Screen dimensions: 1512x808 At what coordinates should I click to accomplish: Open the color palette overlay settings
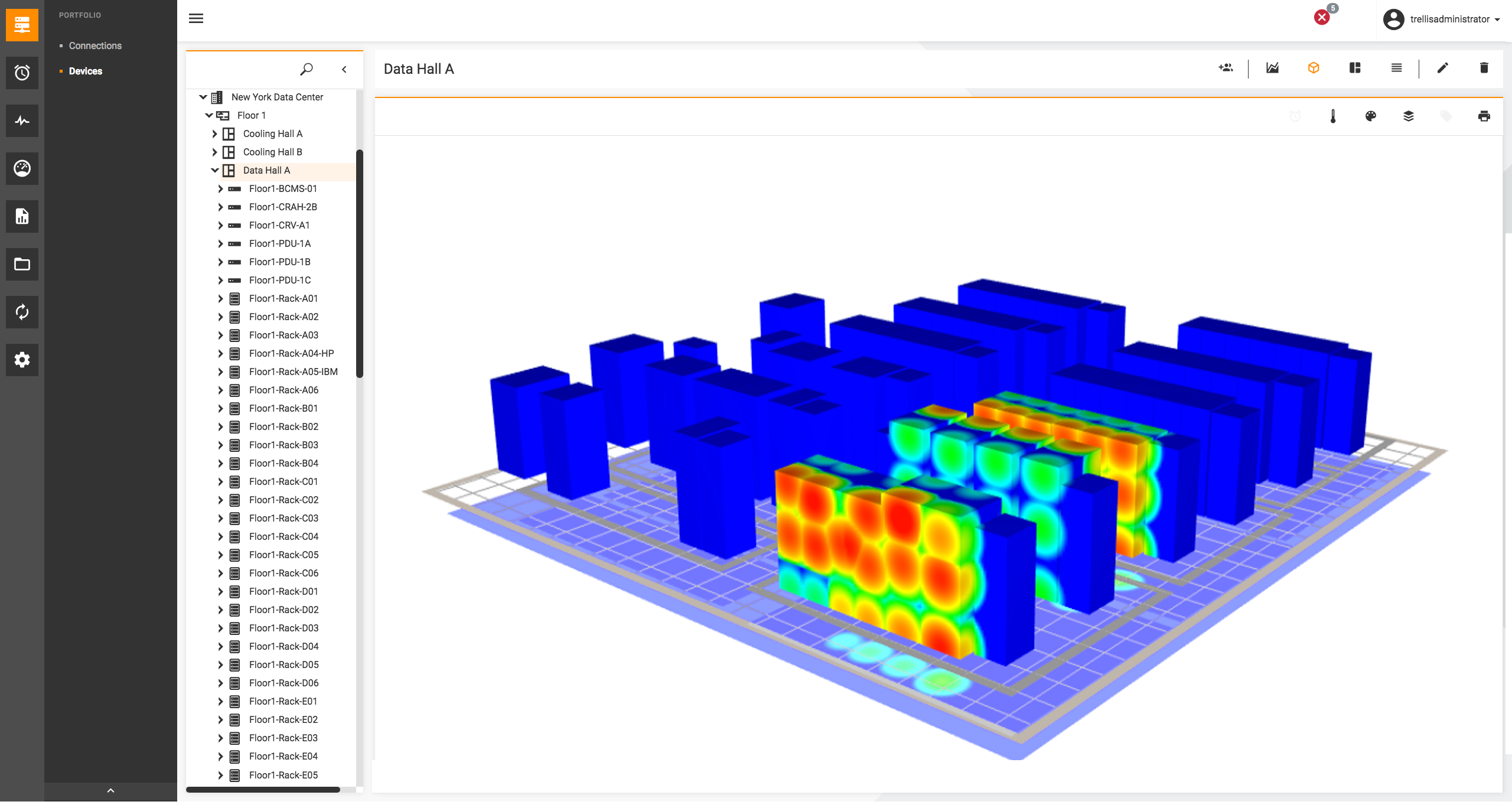tap(1370, 116)
